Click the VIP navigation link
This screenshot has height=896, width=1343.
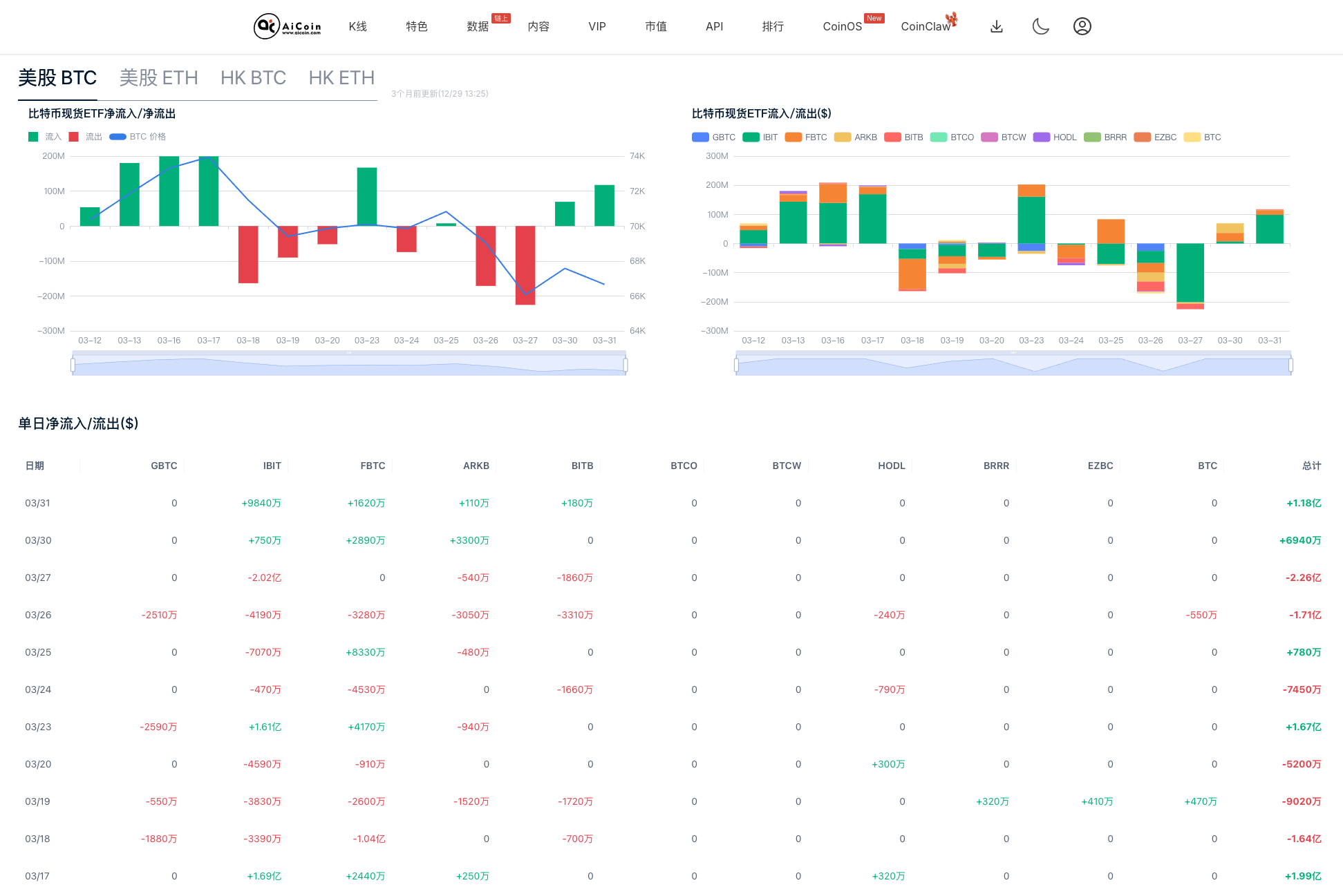coord(596,26)
